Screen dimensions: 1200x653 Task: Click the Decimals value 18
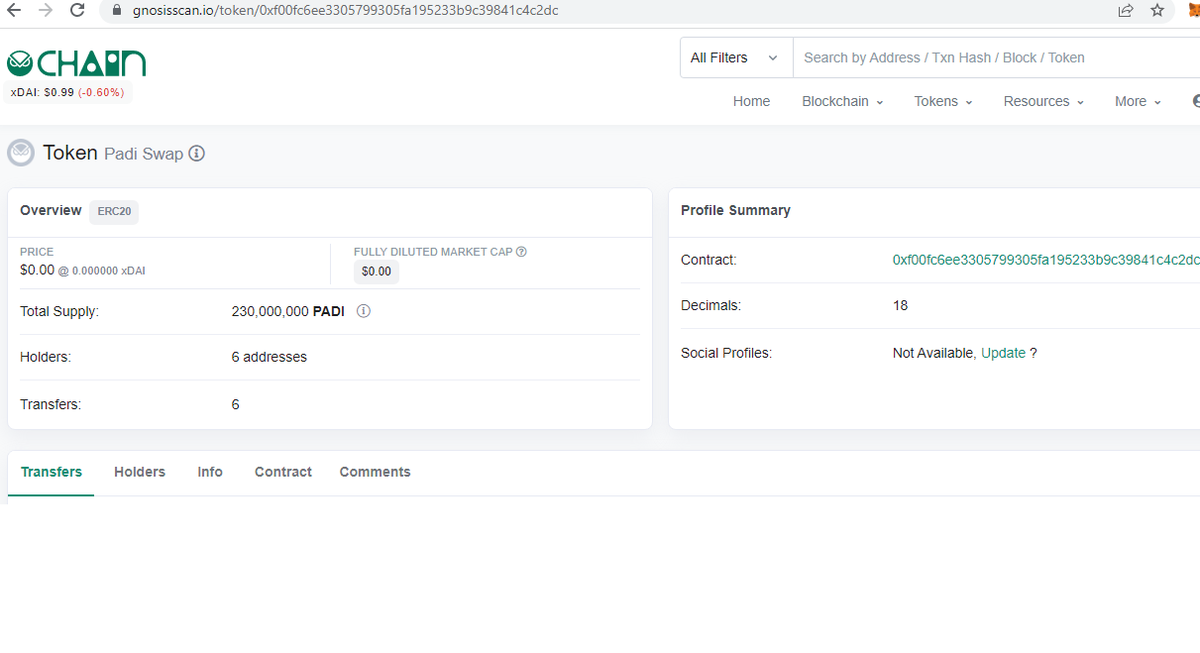click(900, 306)
